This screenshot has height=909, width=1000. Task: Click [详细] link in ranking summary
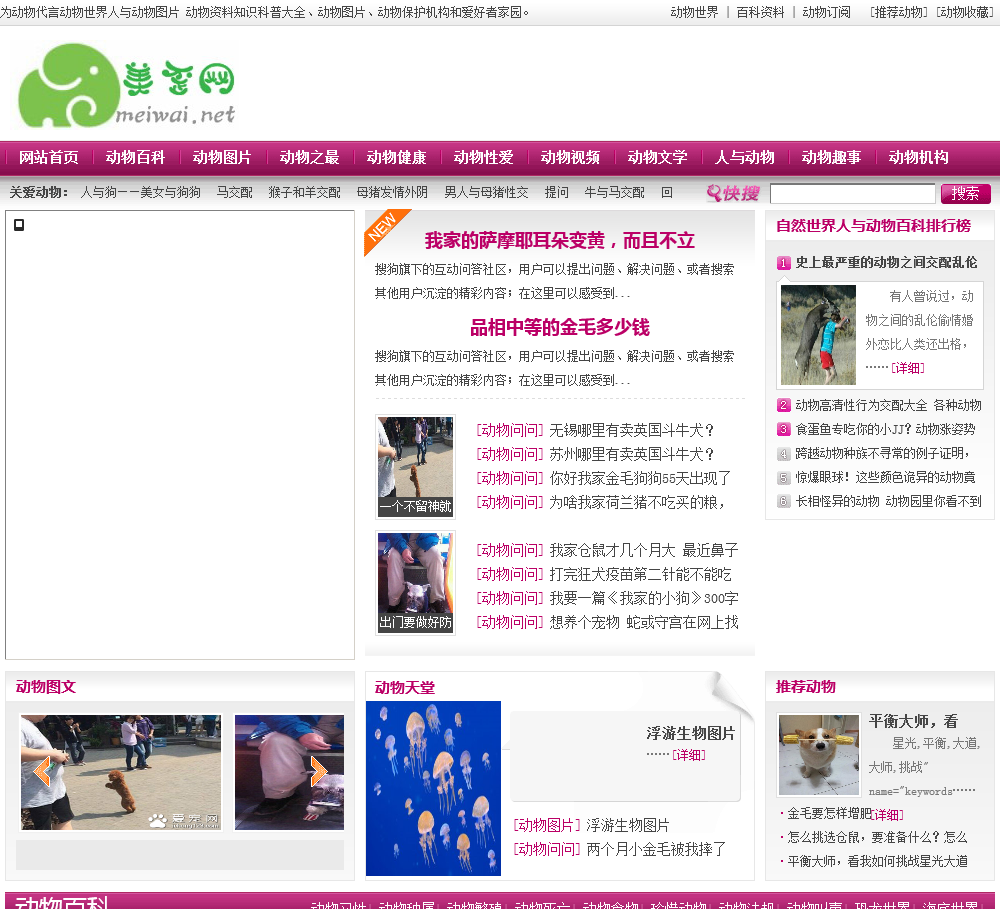click(908, 368)
